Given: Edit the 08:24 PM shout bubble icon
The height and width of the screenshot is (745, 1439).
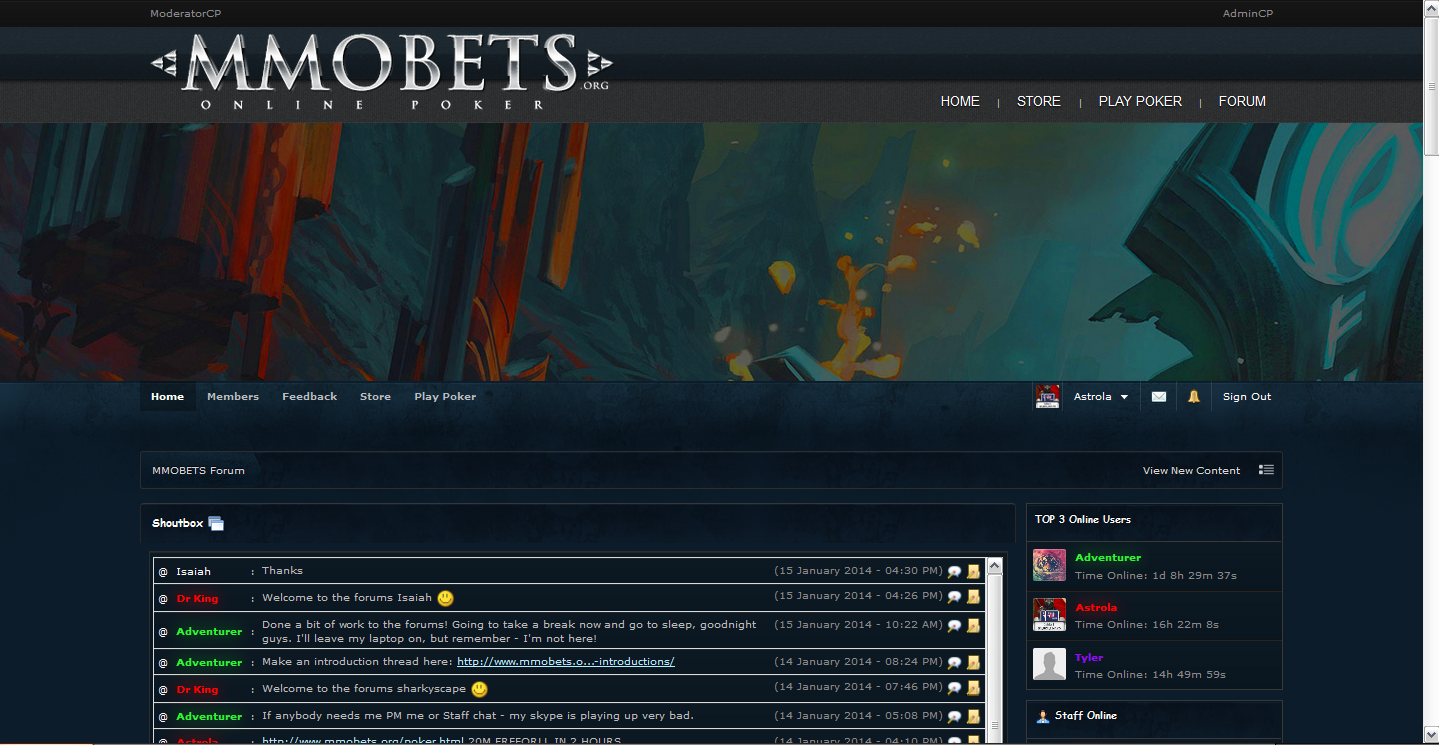Looking at the screenshot, I should coord(954,663).
